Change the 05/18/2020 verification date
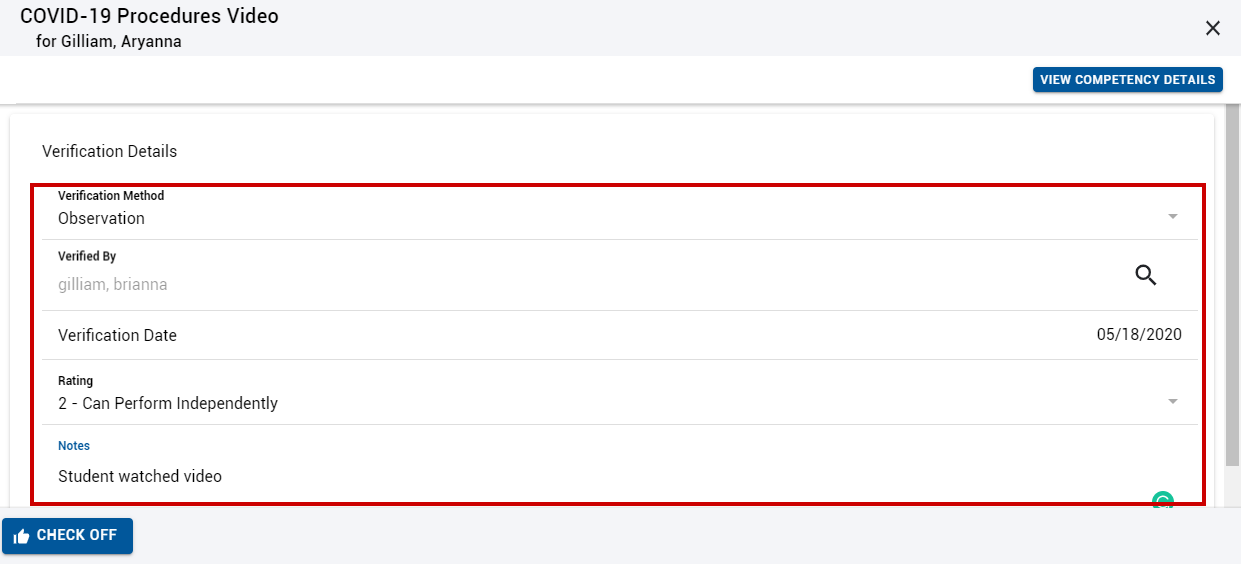1241x564 pixels. [1139, 335]
